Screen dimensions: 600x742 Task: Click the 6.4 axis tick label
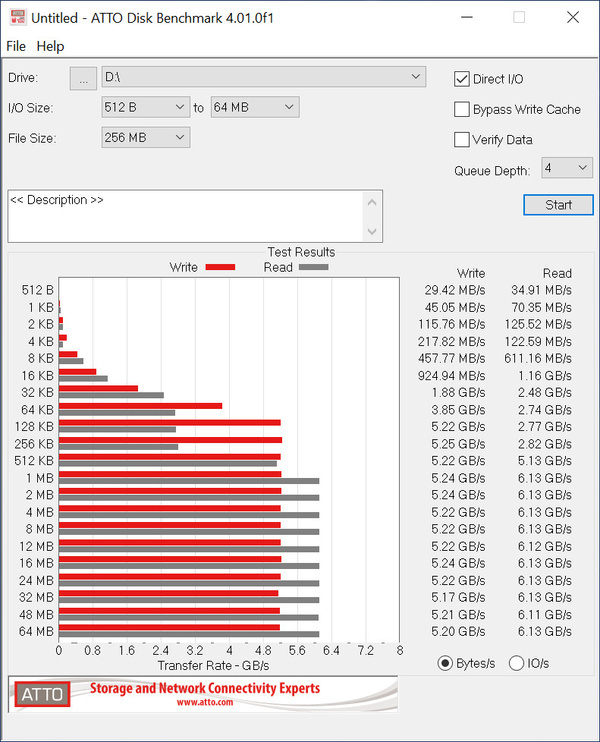click(331, 651)
